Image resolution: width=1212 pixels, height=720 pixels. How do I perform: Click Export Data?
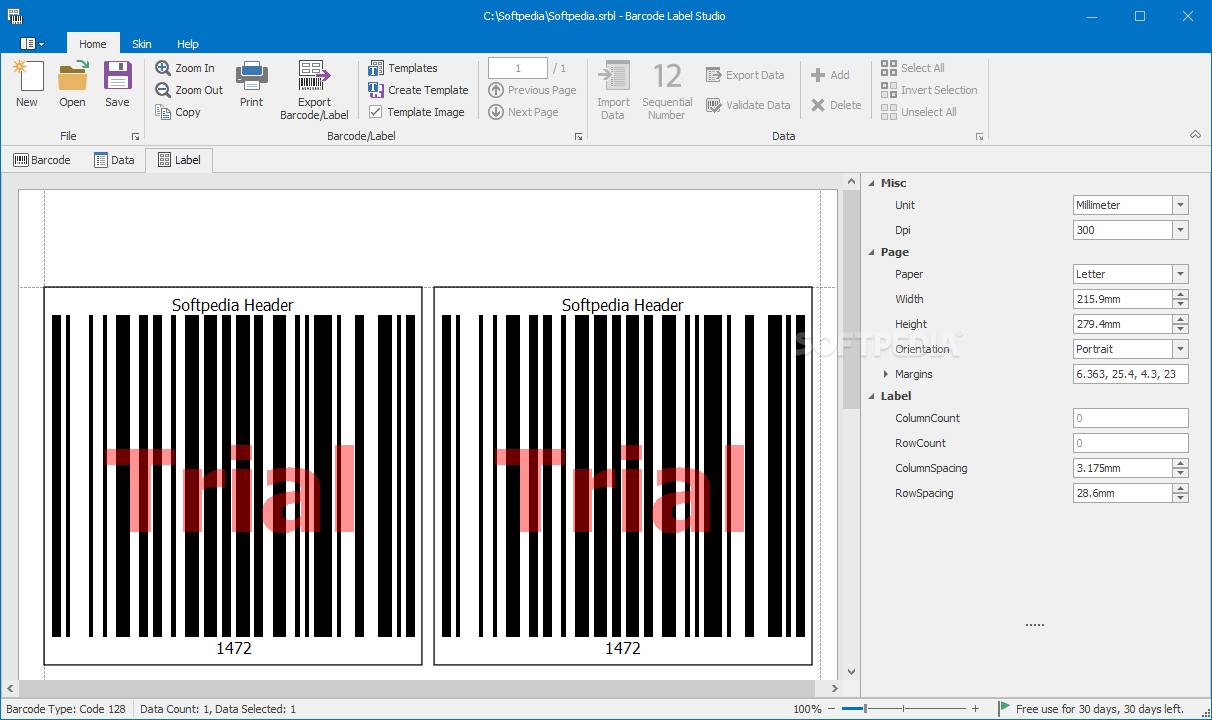[745, 75]
